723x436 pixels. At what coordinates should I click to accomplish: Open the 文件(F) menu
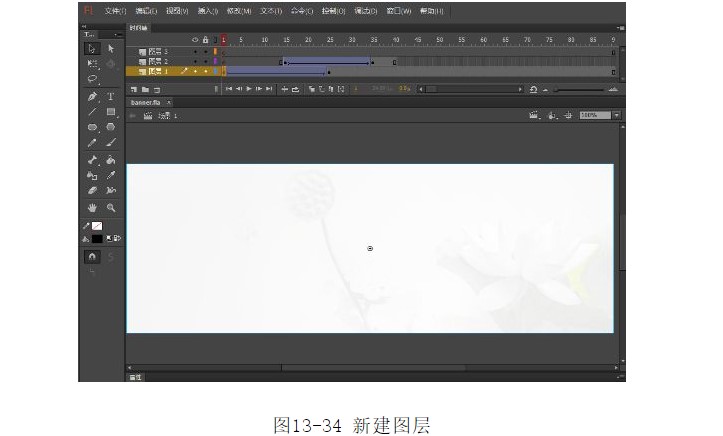click(x=117, y=10)
